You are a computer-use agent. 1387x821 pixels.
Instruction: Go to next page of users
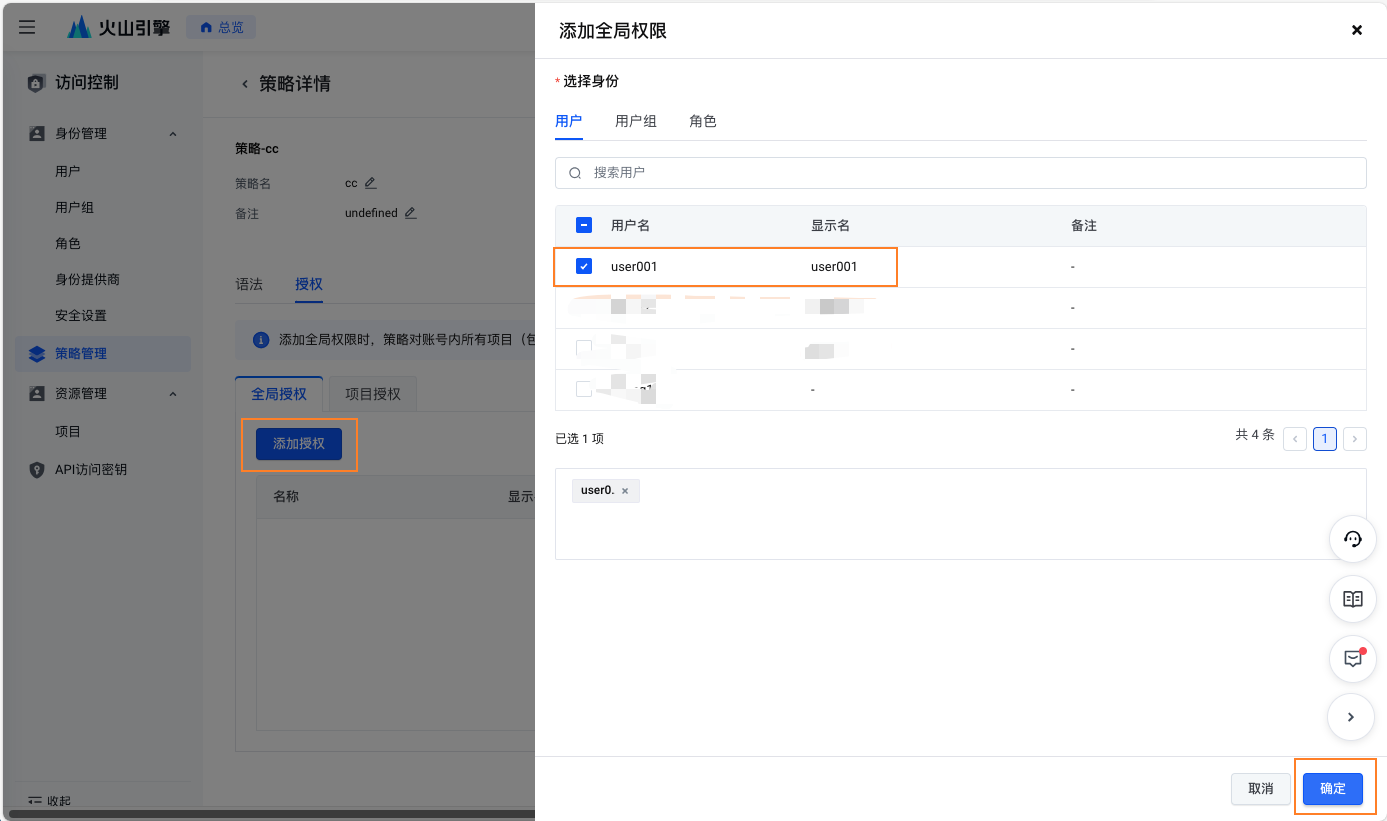pyautogui.click(x=1355, y=439)
